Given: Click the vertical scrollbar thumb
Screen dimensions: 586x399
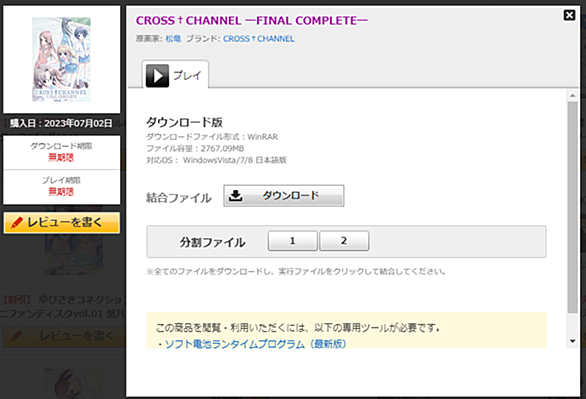Looking at the screenshot, I should tap(572, 207).
